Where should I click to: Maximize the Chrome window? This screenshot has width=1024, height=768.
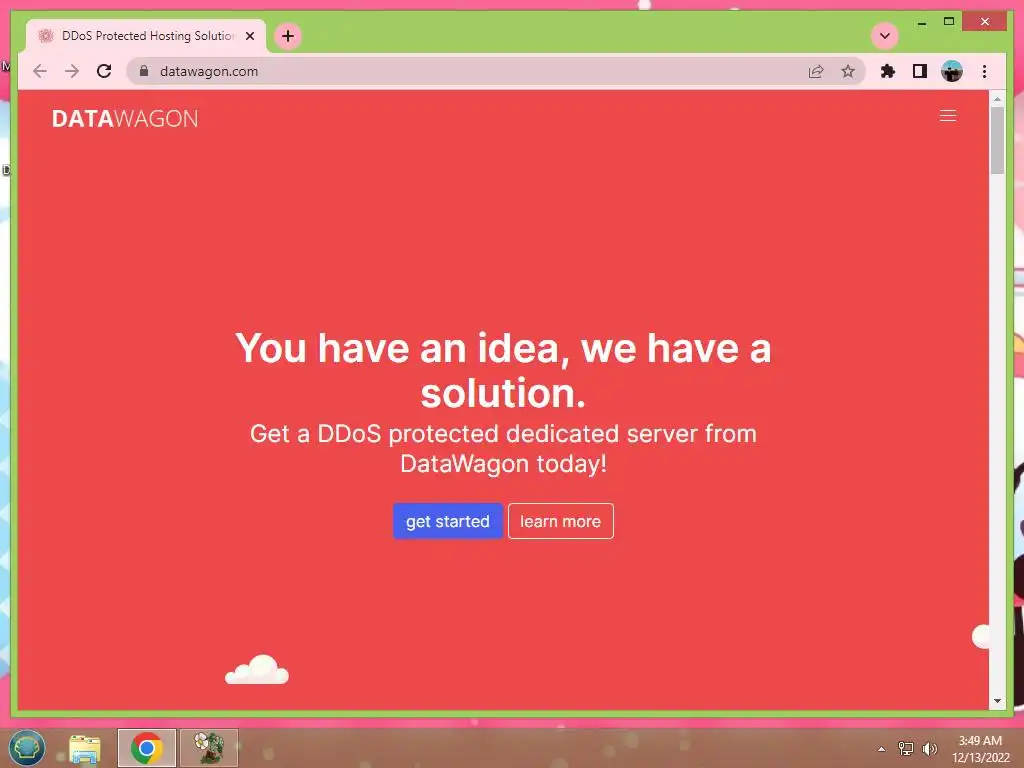click(x=949, y=22)
